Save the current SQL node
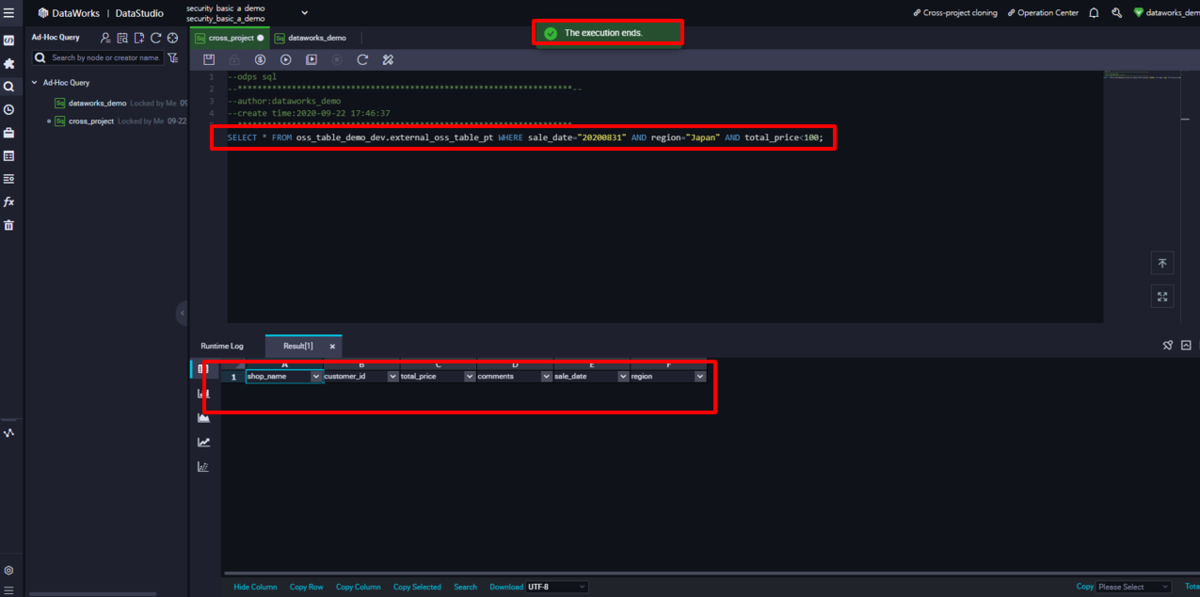The width and height of the screenshot is (1200, 597). coord(209,60)
